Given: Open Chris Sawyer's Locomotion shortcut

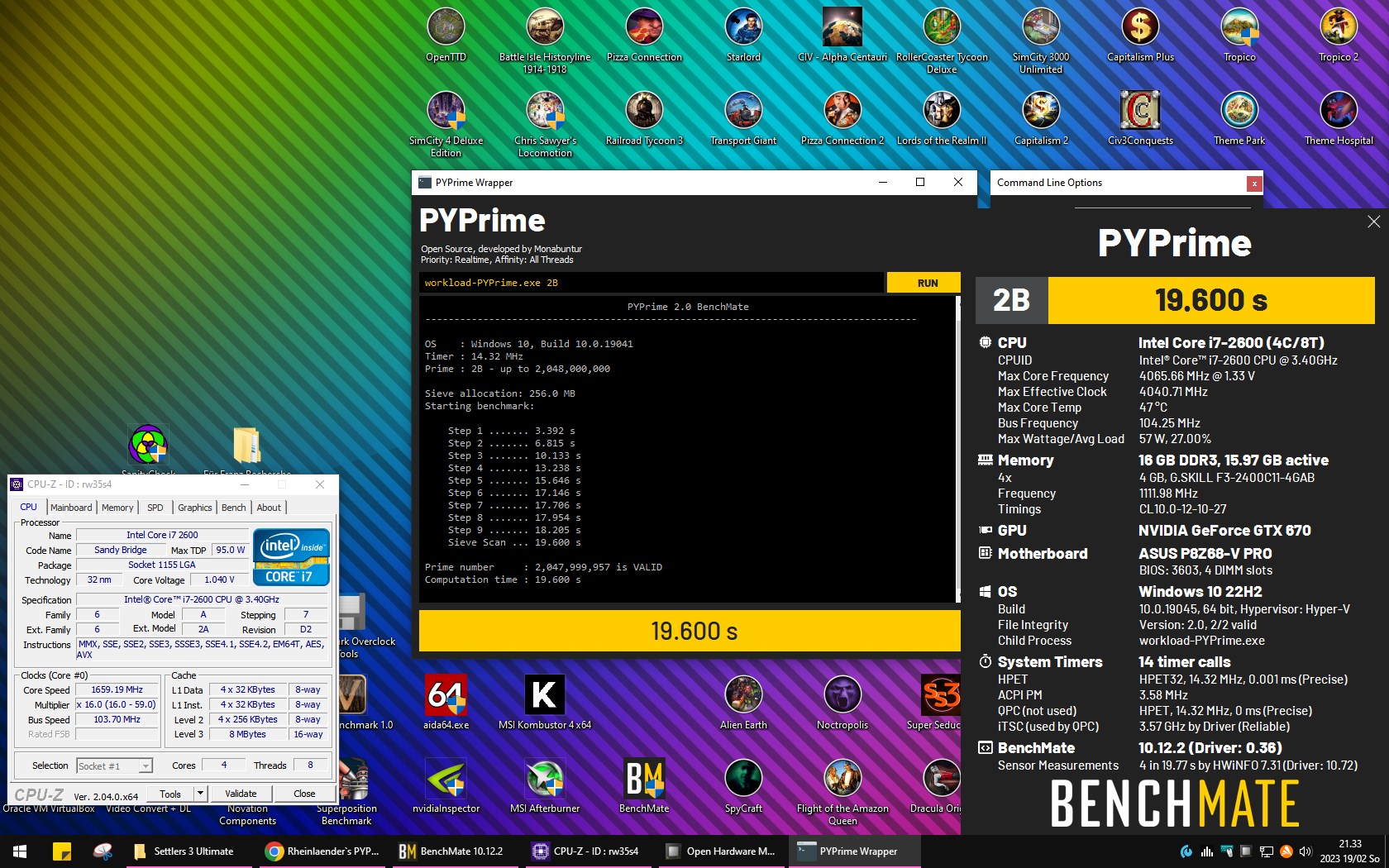Looking at the screenshot, I should click(545, 124).
